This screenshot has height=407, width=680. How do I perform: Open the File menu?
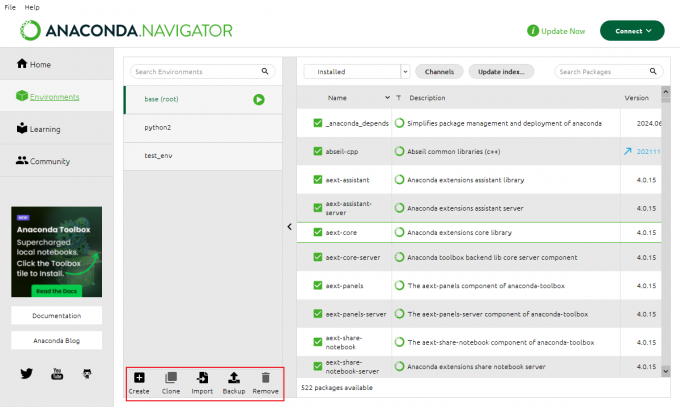pyautogui.click(x=10, y=7)
